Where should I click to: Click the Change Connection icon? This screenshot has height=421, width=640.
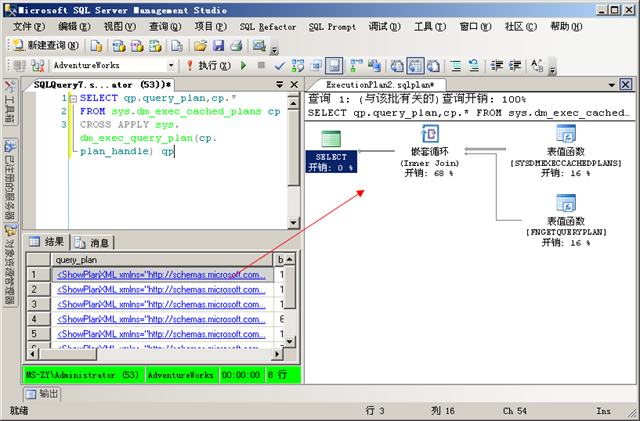[x=38, y=65]
